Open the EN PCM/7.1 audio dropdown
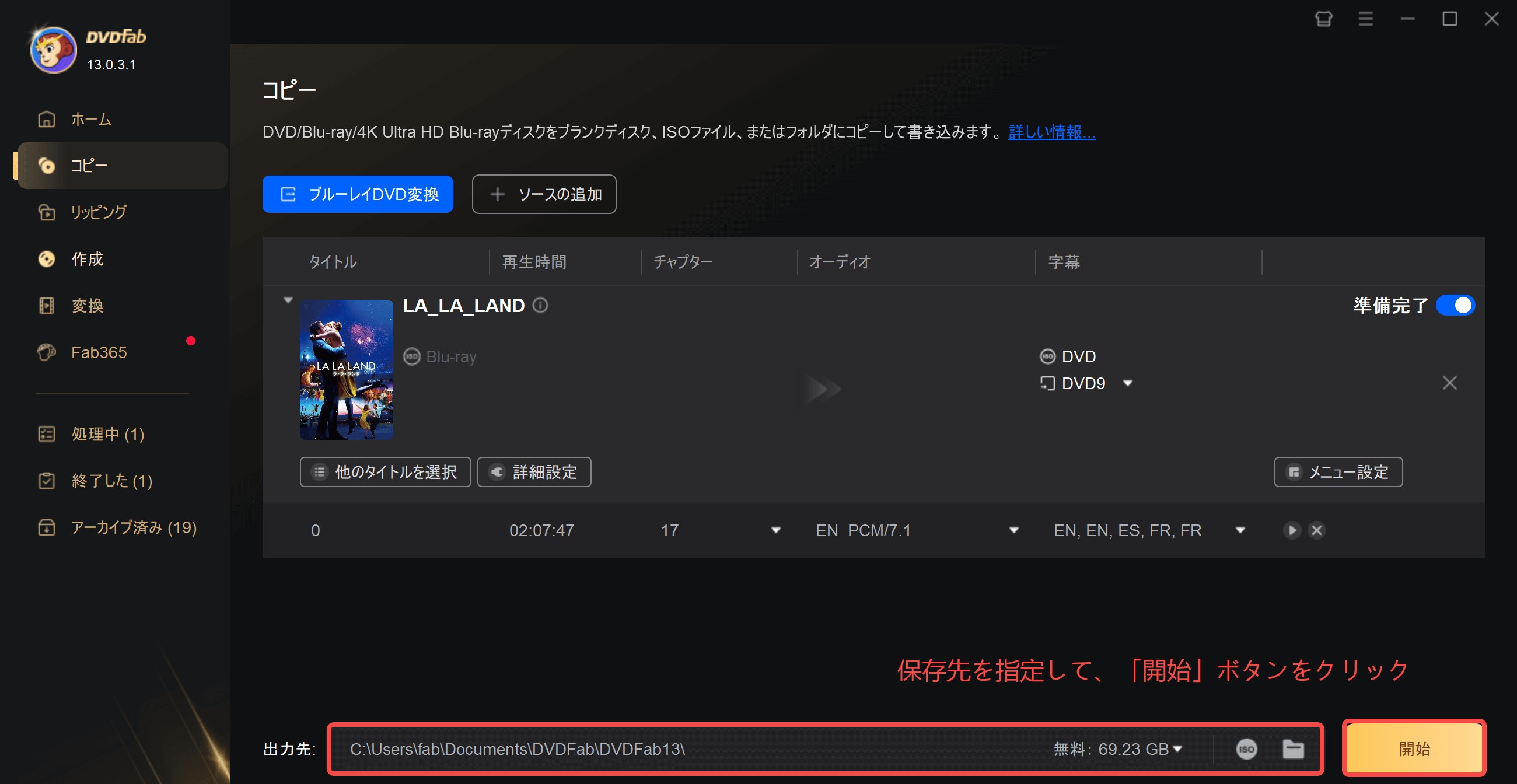The height and width of the screenshot is (784, 1517). (x=1013, y=530)
